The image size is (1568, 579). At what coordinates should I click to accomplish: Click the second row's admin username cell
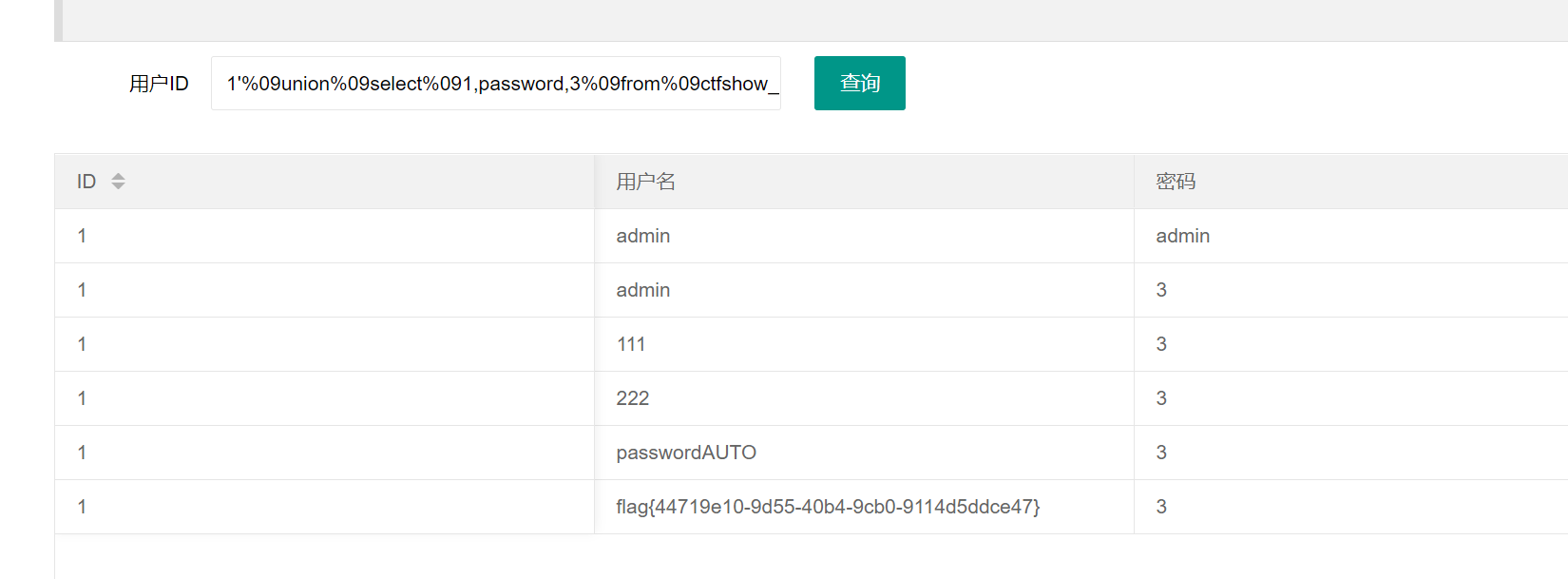[643, 290]
